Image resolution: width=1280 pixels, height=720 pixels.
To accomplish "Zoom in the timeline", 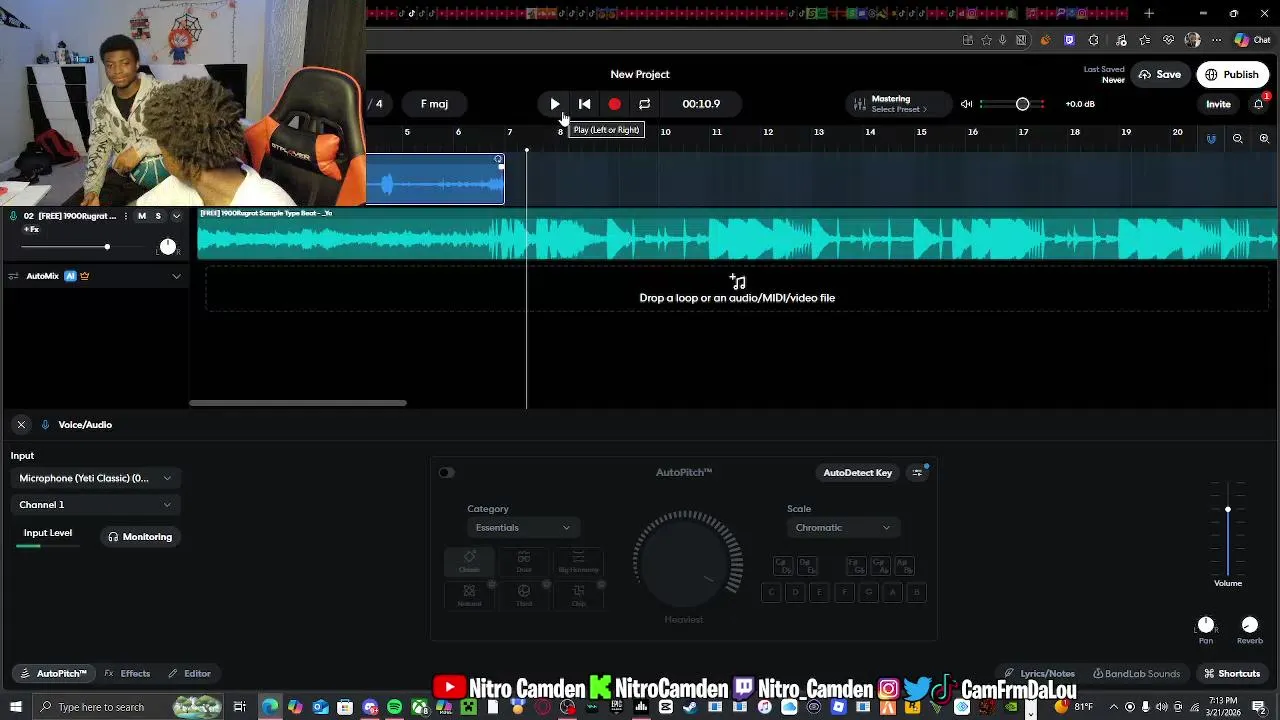I will 1264,139.
